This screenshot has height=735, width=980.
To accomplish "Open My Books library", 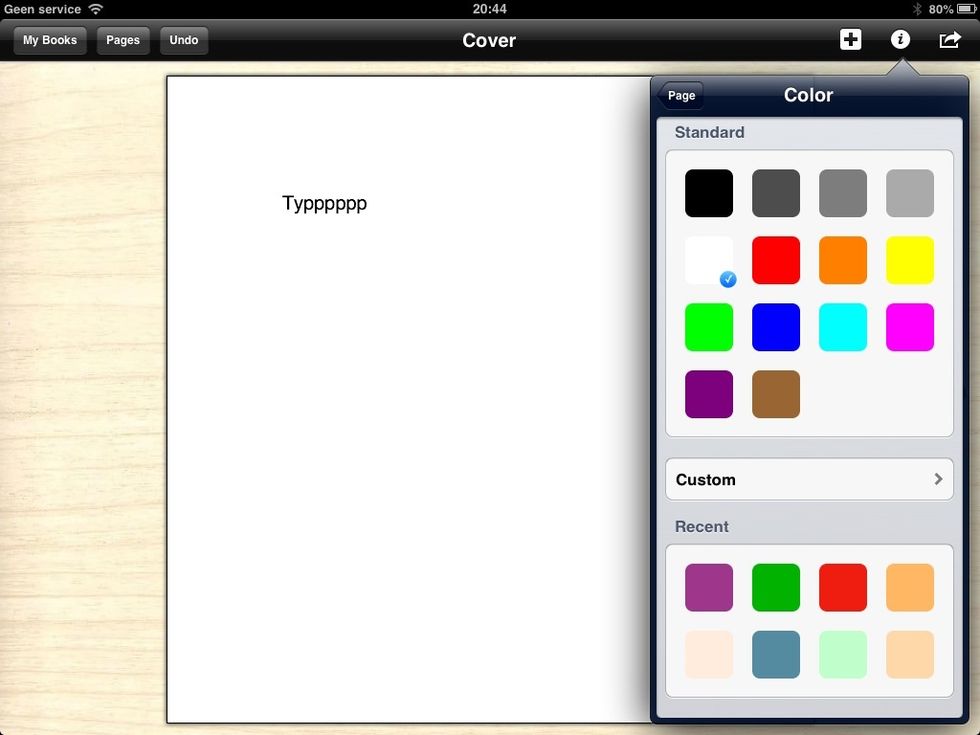I will (x=50, y=41).
